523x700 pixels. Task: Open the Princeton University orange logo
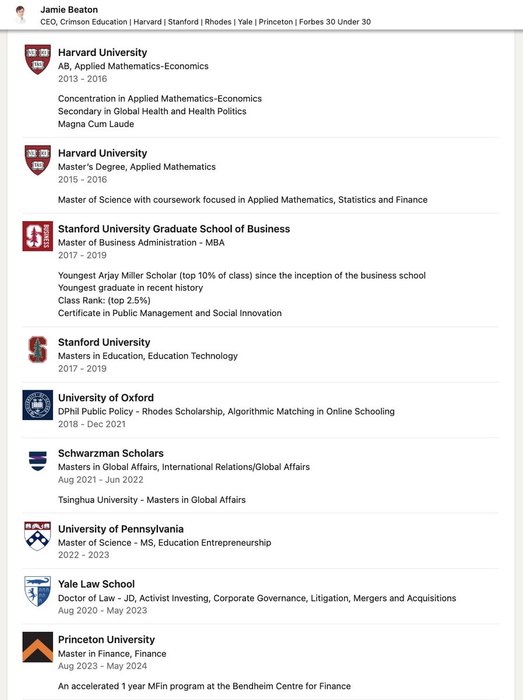tap(37, 647)
